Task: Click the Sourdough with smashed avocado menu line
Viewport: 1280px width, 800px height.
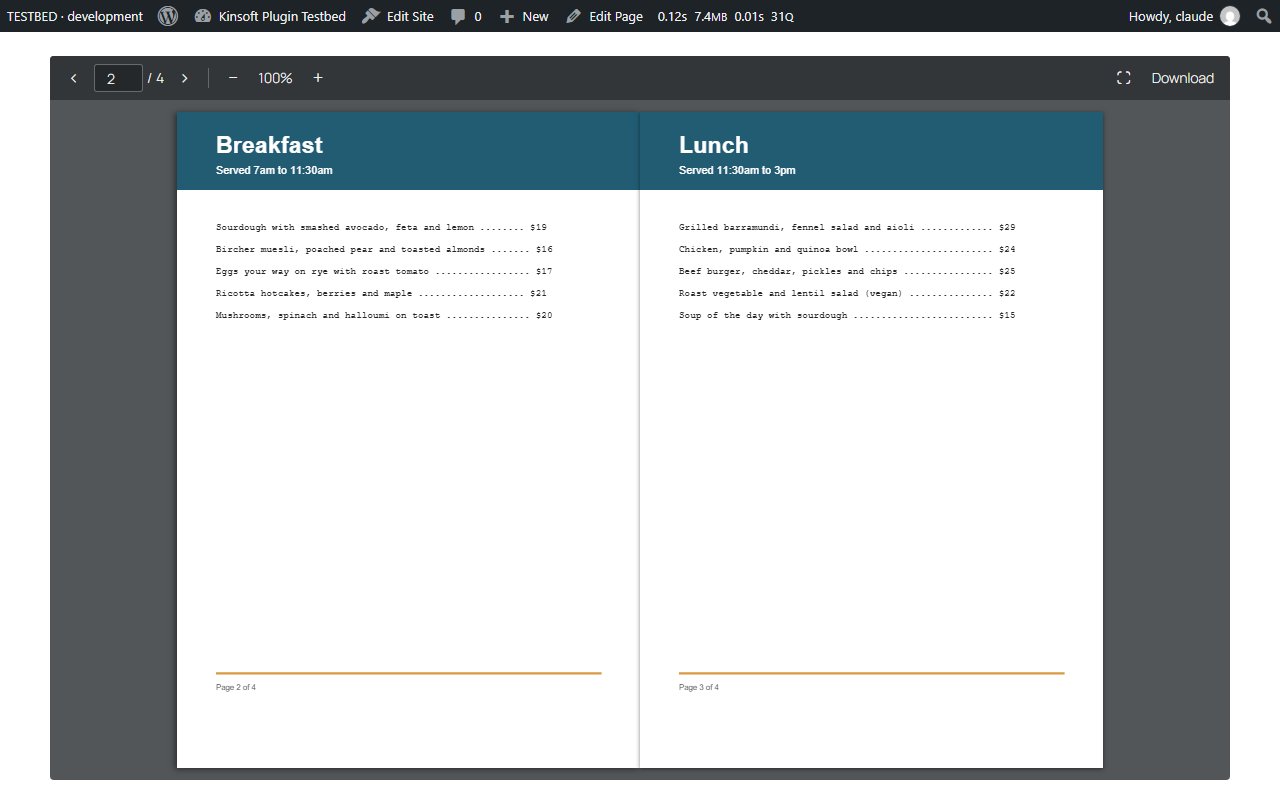Action: 381,228
